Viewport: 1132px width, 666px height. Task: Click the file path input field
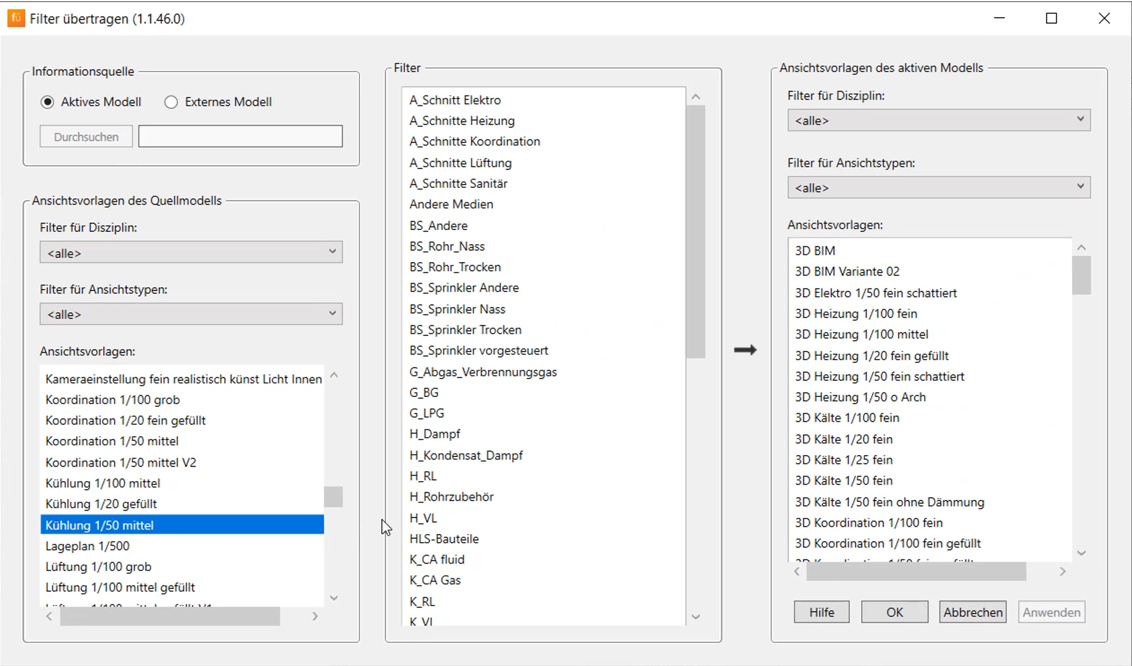point(240,136)
